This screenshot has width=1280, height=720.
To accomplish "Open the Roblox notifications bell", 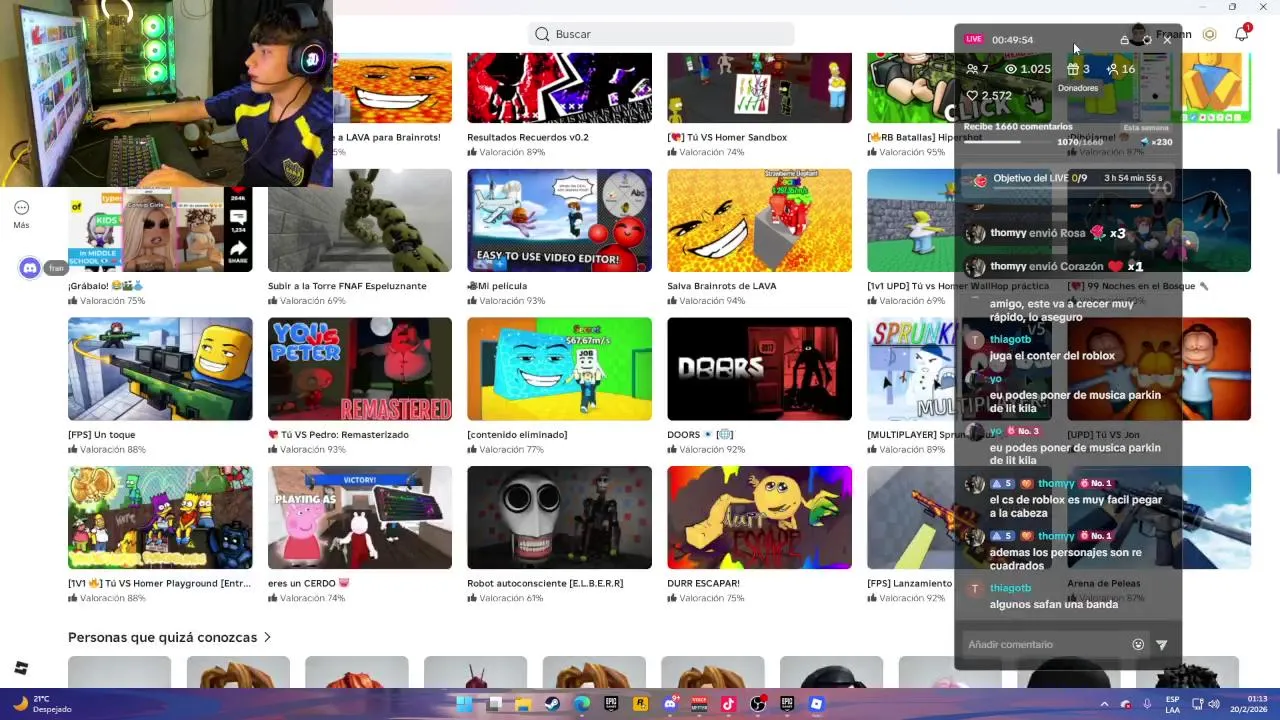I will point(1241,34).
